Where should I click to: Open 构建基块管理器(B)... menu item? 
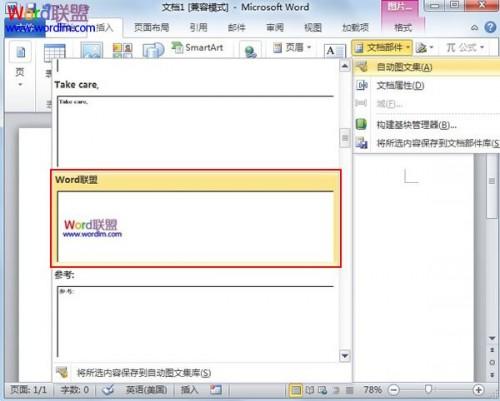[427, 125]
